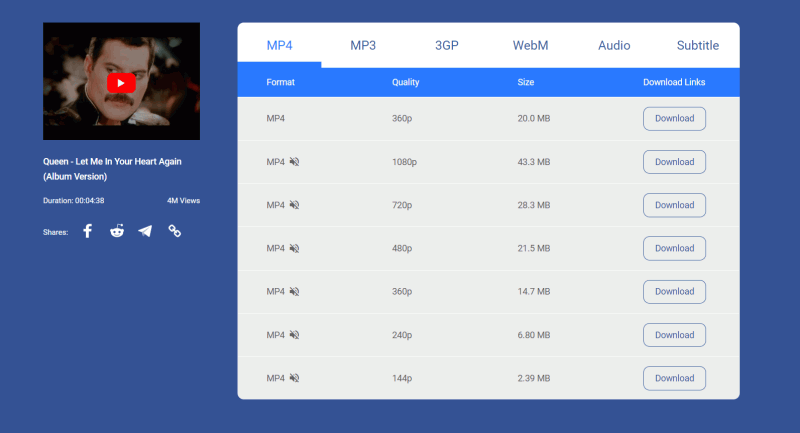Share on Reddit icon
Image resolution: width=800 pixels, height=433 pixels.
pos(117,231)
